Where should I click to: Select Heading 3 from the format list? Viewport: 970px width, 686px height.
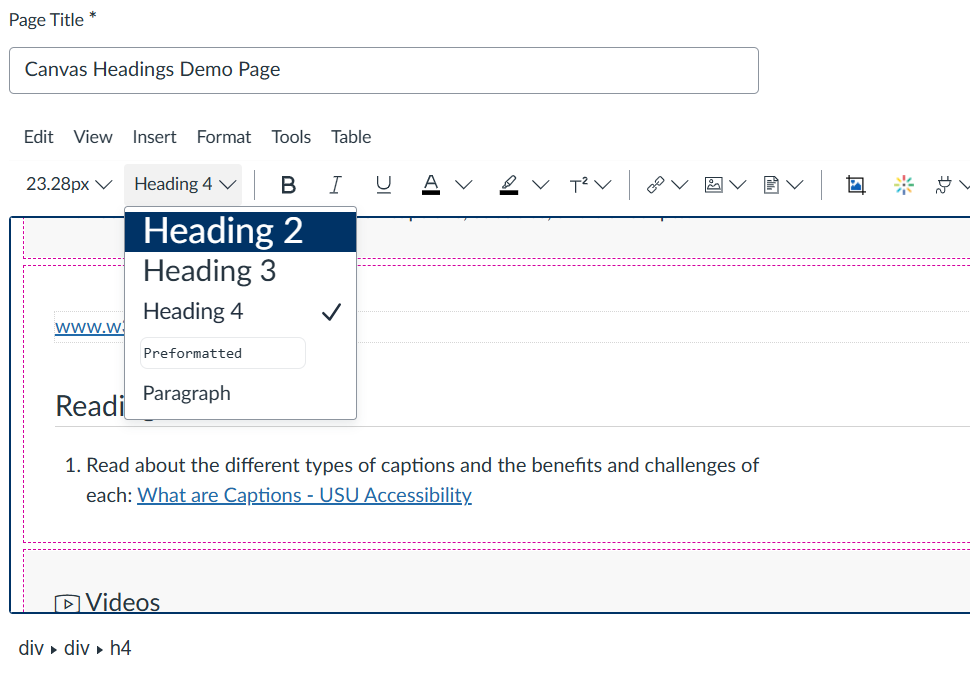pyautogui.click(x=241, y=272)
